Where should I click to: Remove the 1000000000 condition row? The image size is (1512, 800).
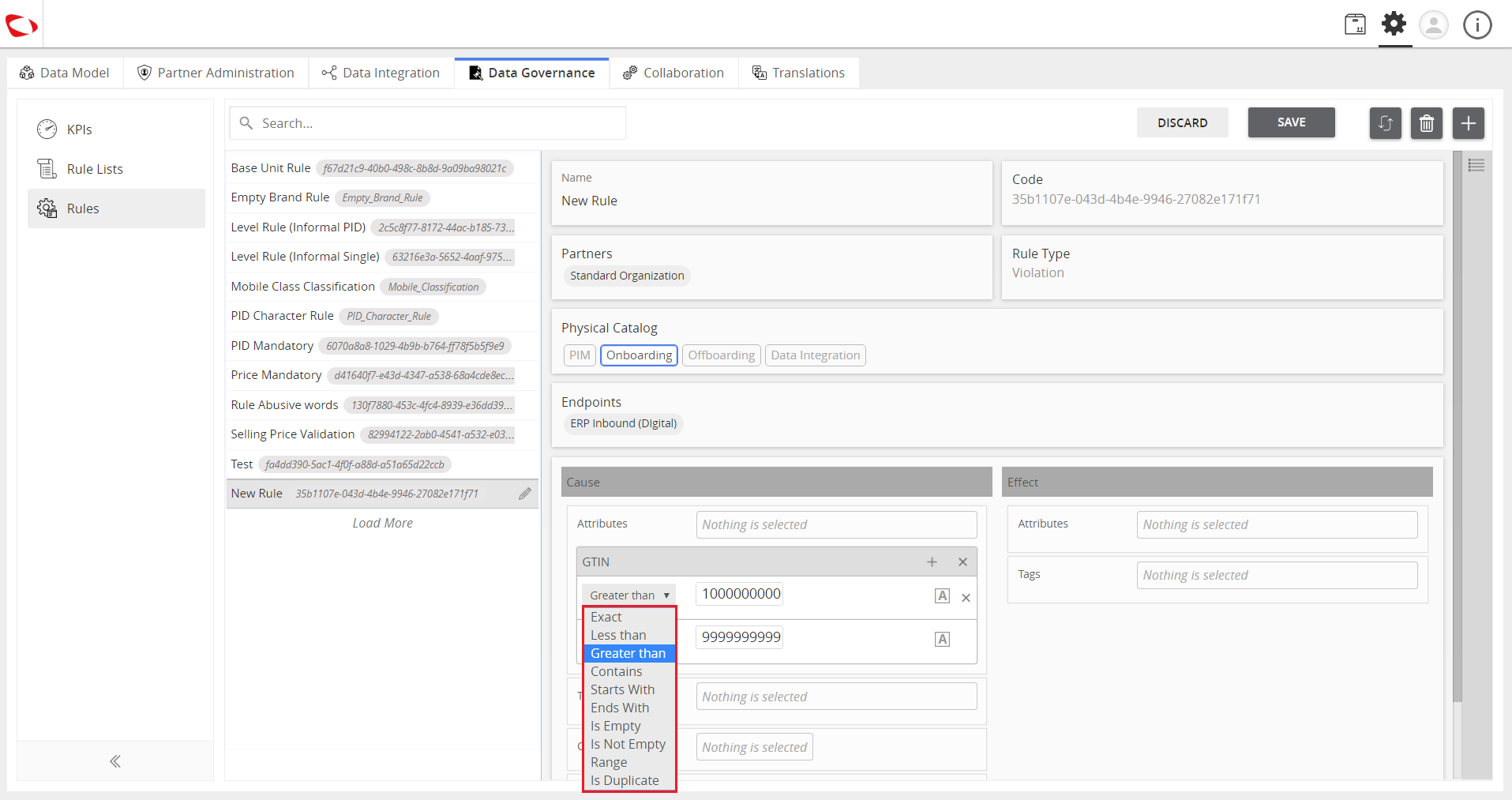pyautogui.click(x=966, y=598)
